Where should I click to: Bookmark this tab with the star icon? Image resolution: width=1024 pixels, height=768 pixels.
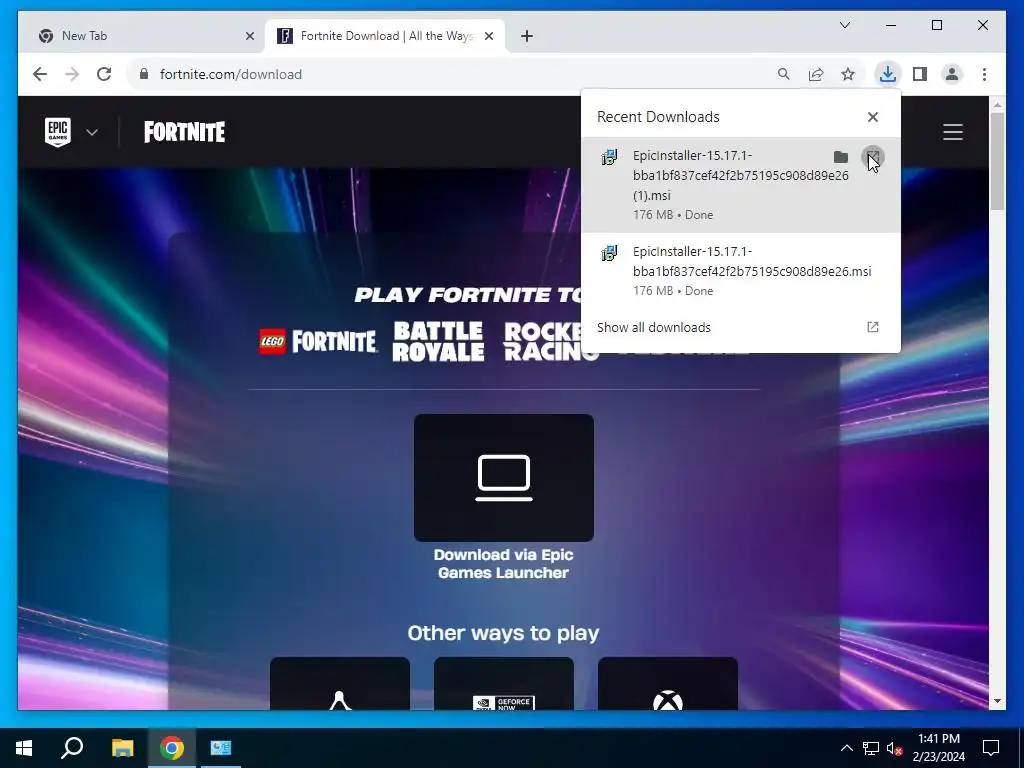tap(848, 74)
